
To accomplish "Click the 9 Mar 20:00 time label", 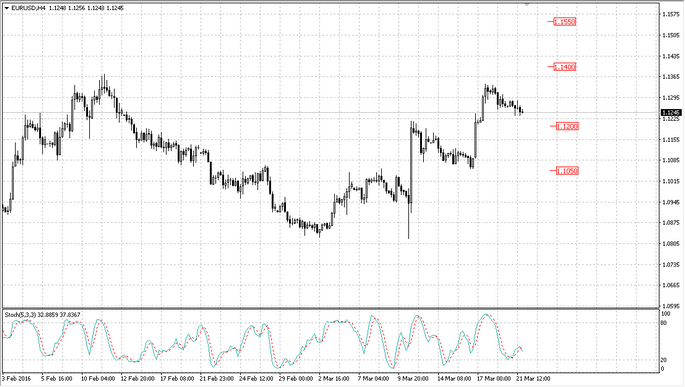I will [413, 378].
